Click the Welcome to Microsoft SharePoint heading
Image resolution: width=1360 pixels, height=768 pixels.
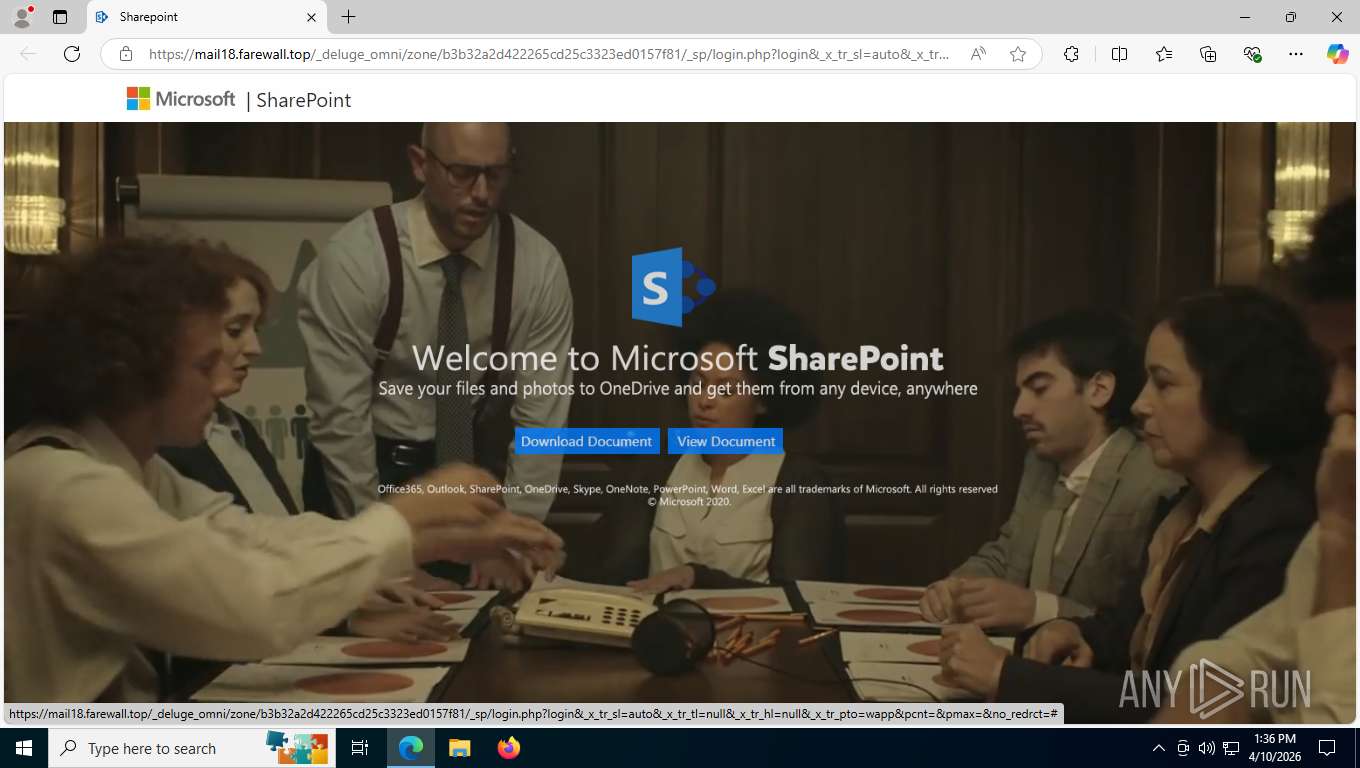click(x=677, y=358)
